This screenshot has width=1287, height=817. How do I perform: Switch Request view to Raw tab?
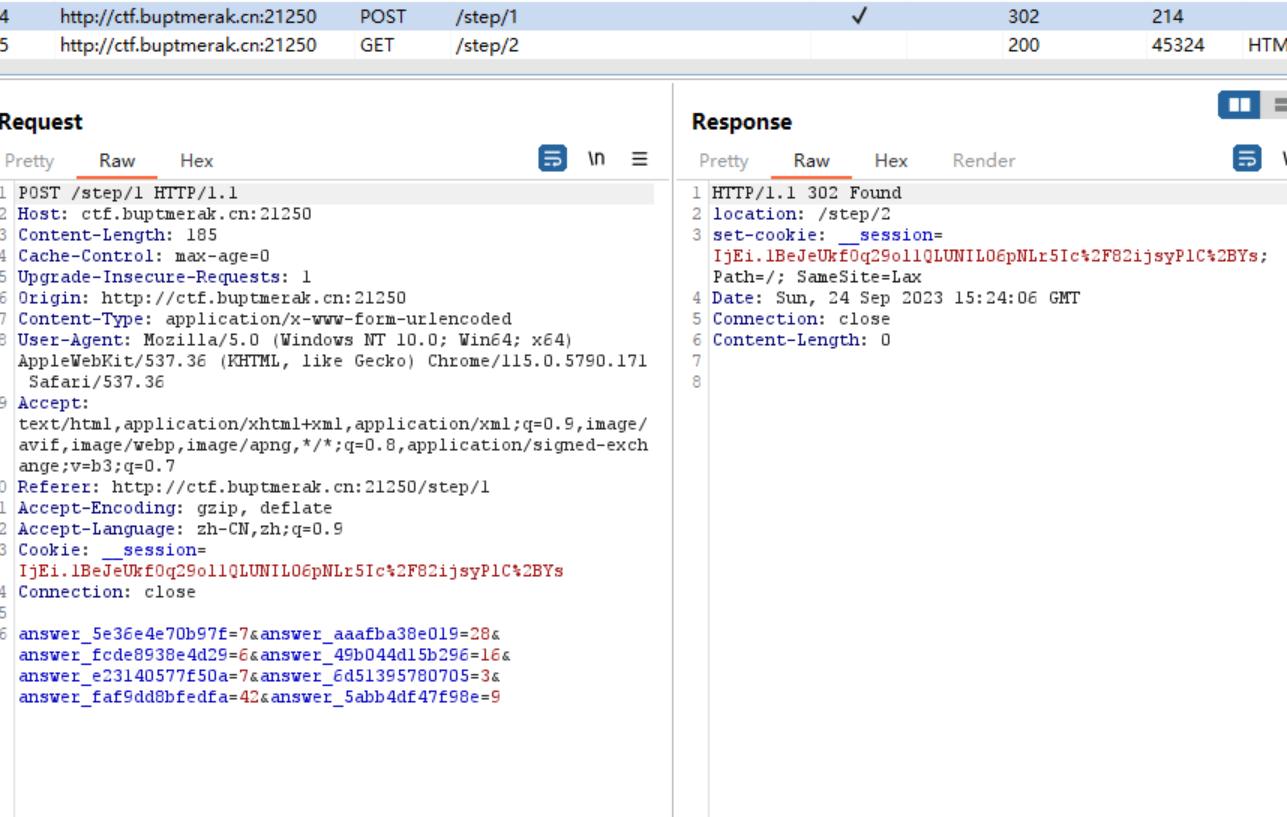(117, 160)
